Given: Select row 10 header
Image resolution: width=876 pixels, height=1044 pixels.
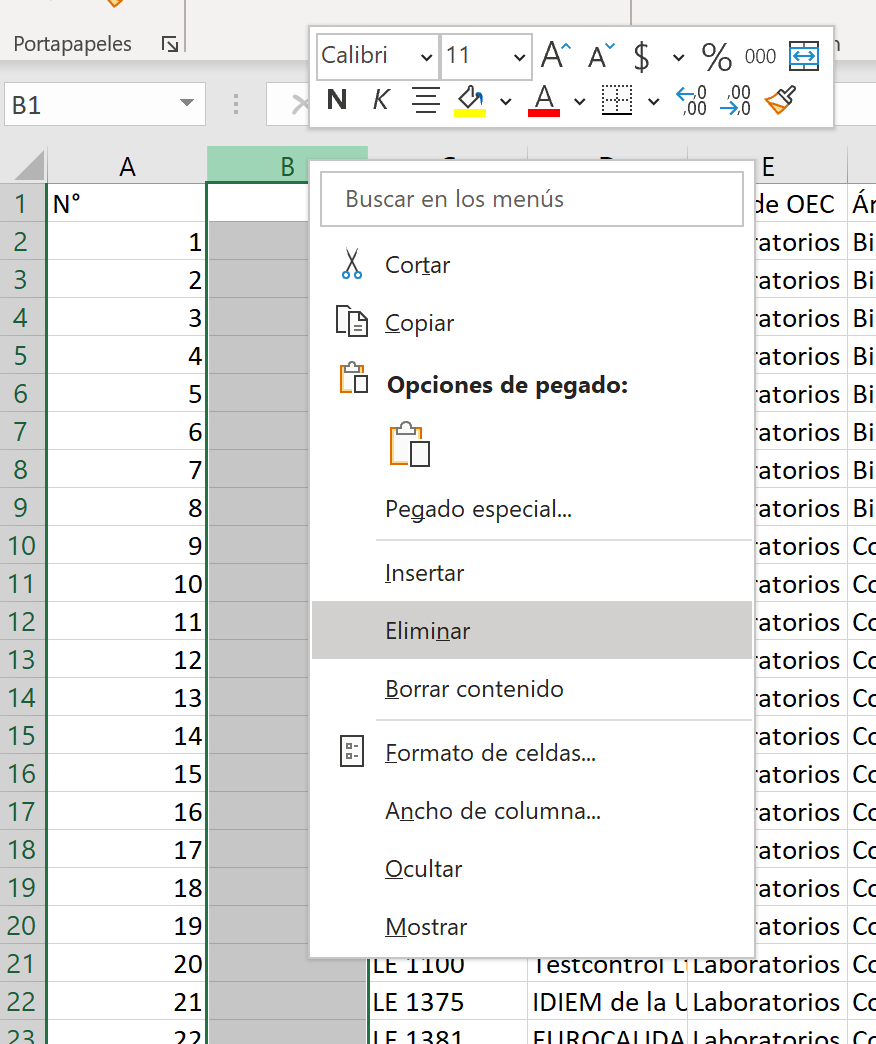Looking at the screenshot, I should 22,546.
